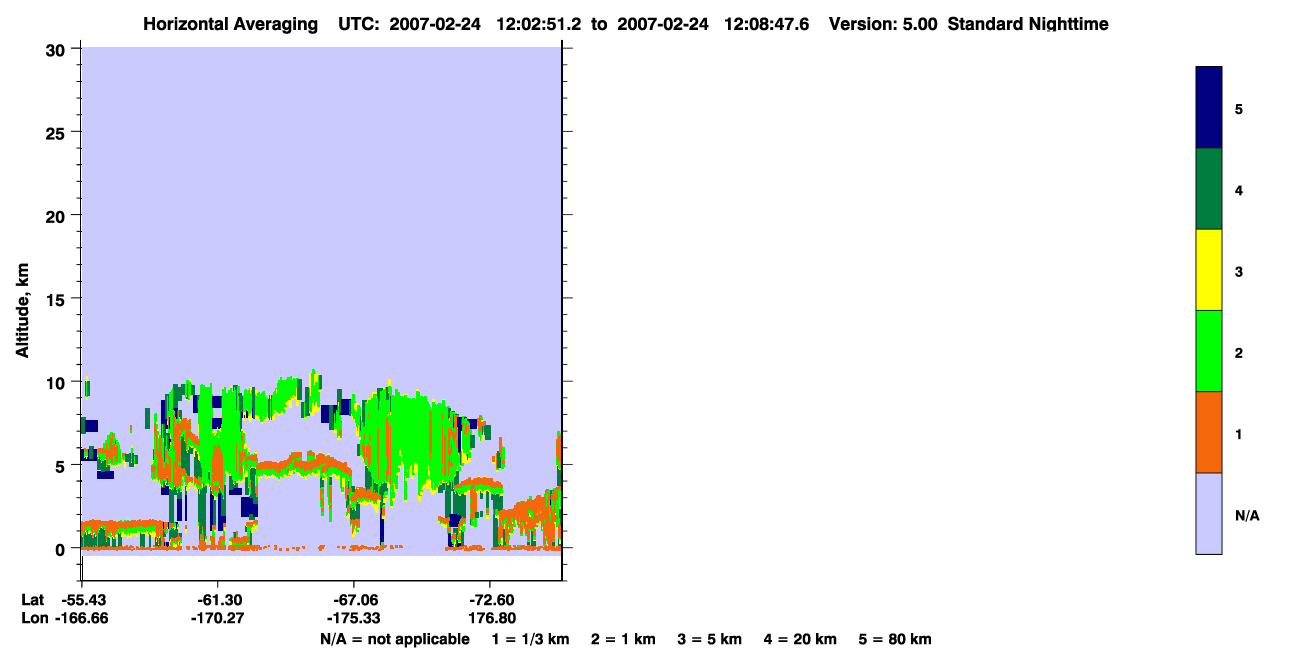Click the 'N/A = not applicable' legend text
This screenshot has height=667, width=1300.
394,639
